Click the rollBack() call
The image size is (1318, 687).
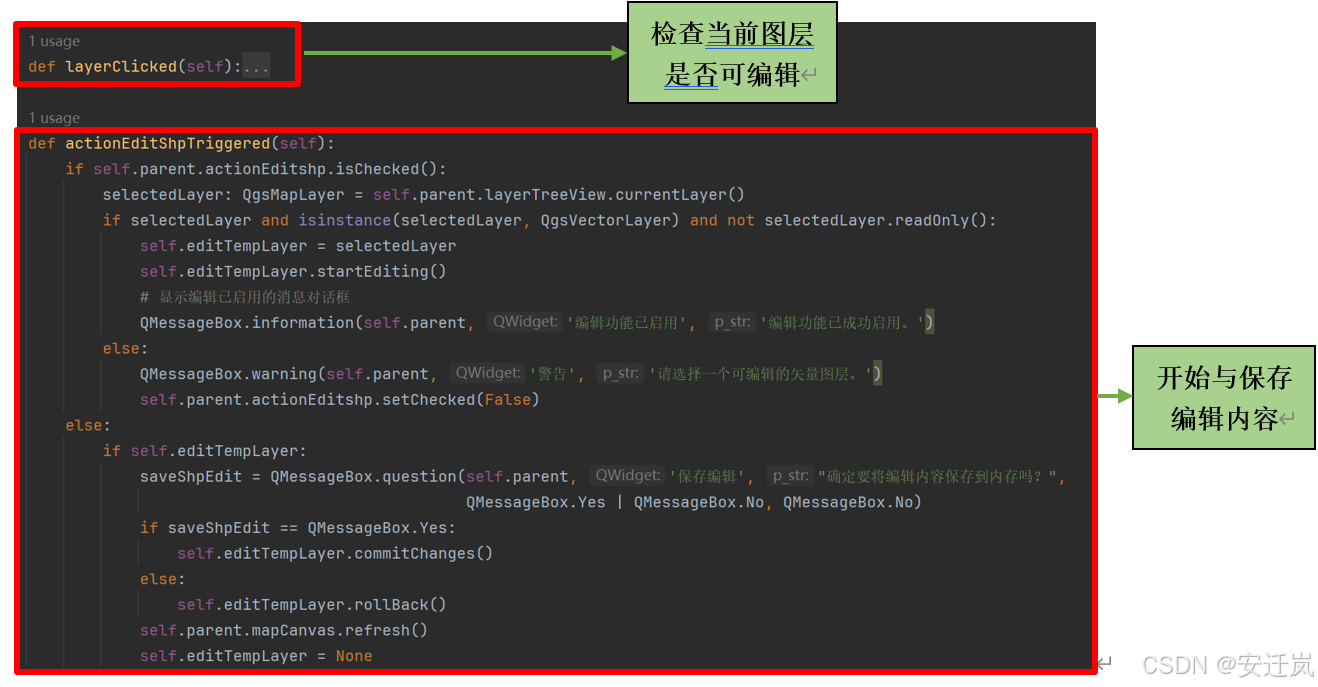(x=400, y=605)
